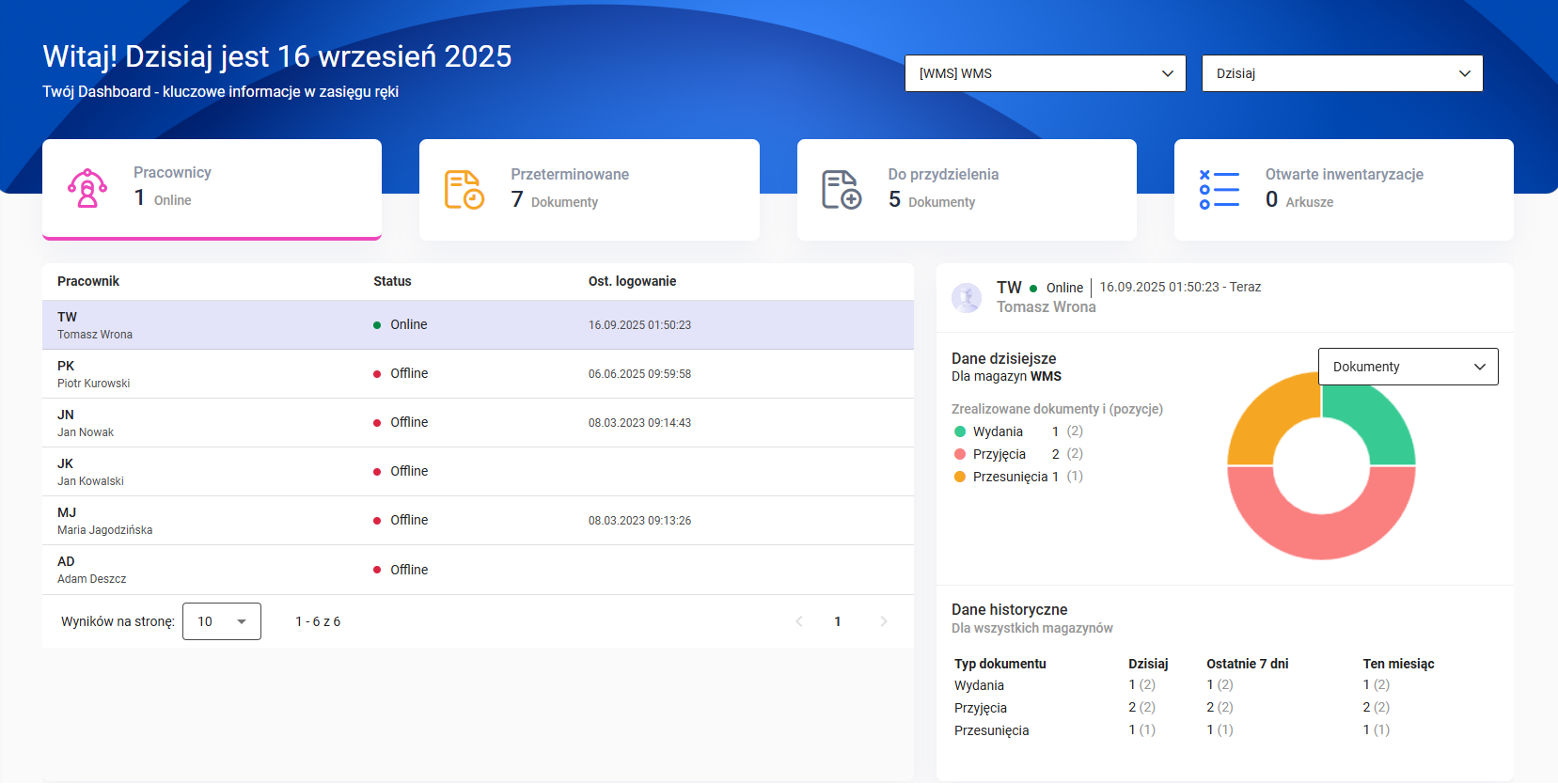Go to next page arrow
This screenshot has width=1558, height=784.
point(883,621)
